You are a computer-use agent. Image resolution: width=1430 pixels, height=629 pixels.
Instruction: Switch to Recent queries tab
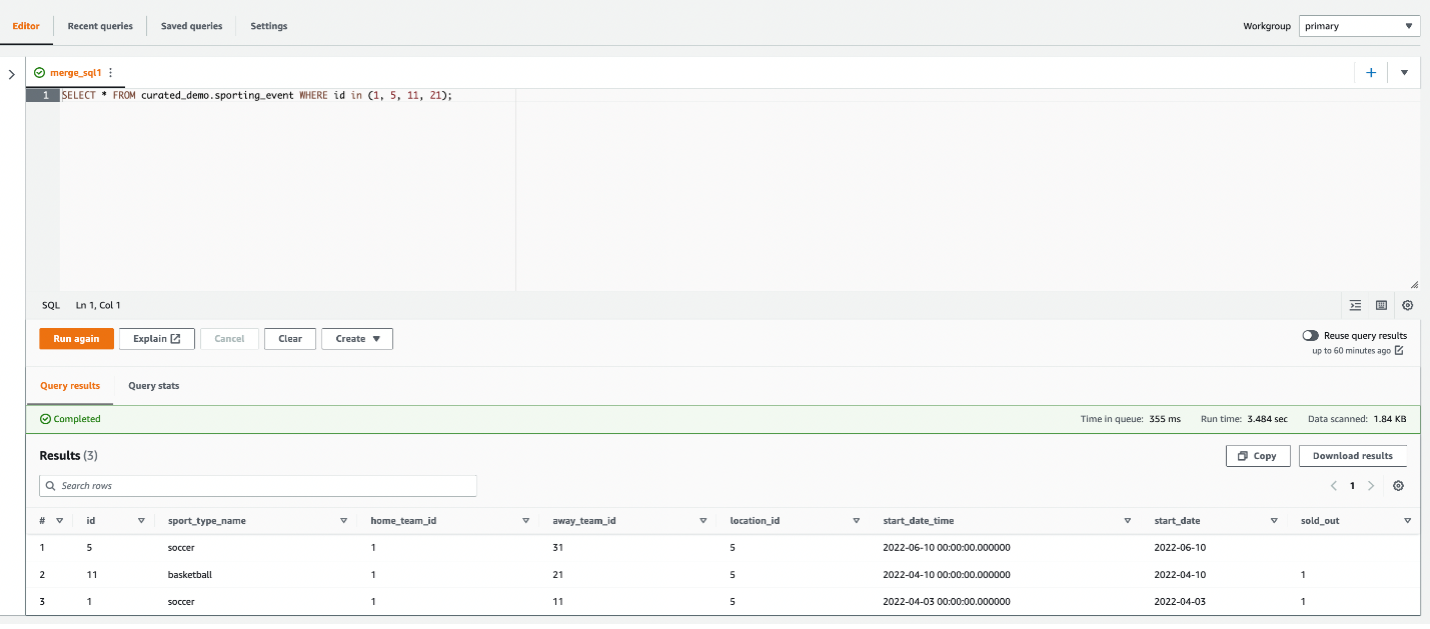100,26
